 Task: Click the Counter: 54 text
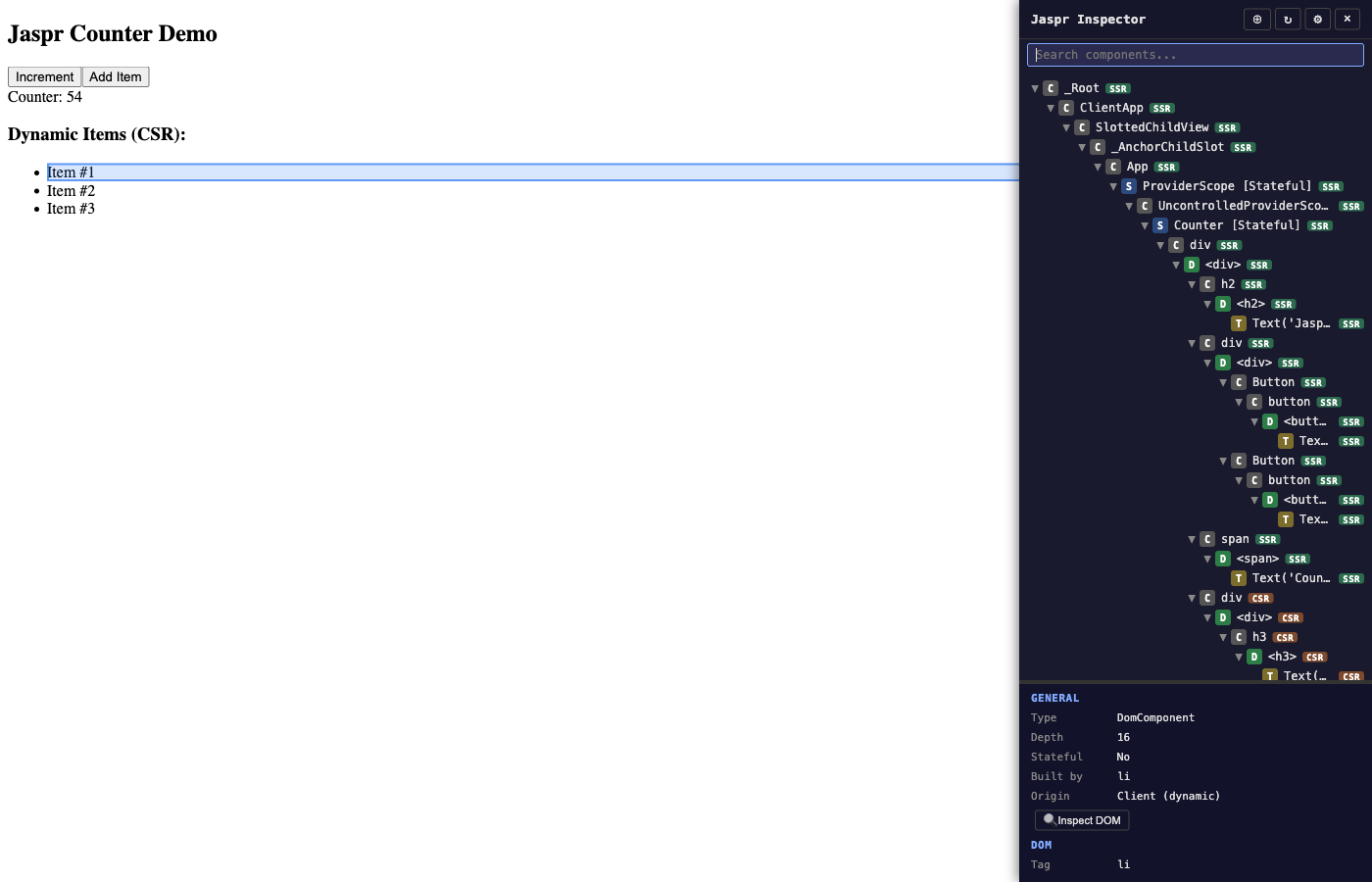[45, 97]
